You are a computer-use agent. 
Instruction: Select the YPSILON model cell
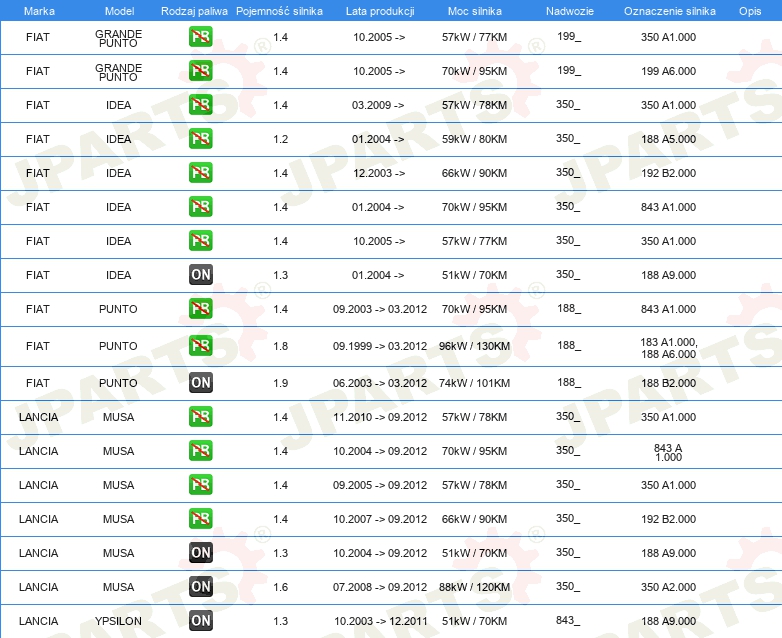click(118, 621)
